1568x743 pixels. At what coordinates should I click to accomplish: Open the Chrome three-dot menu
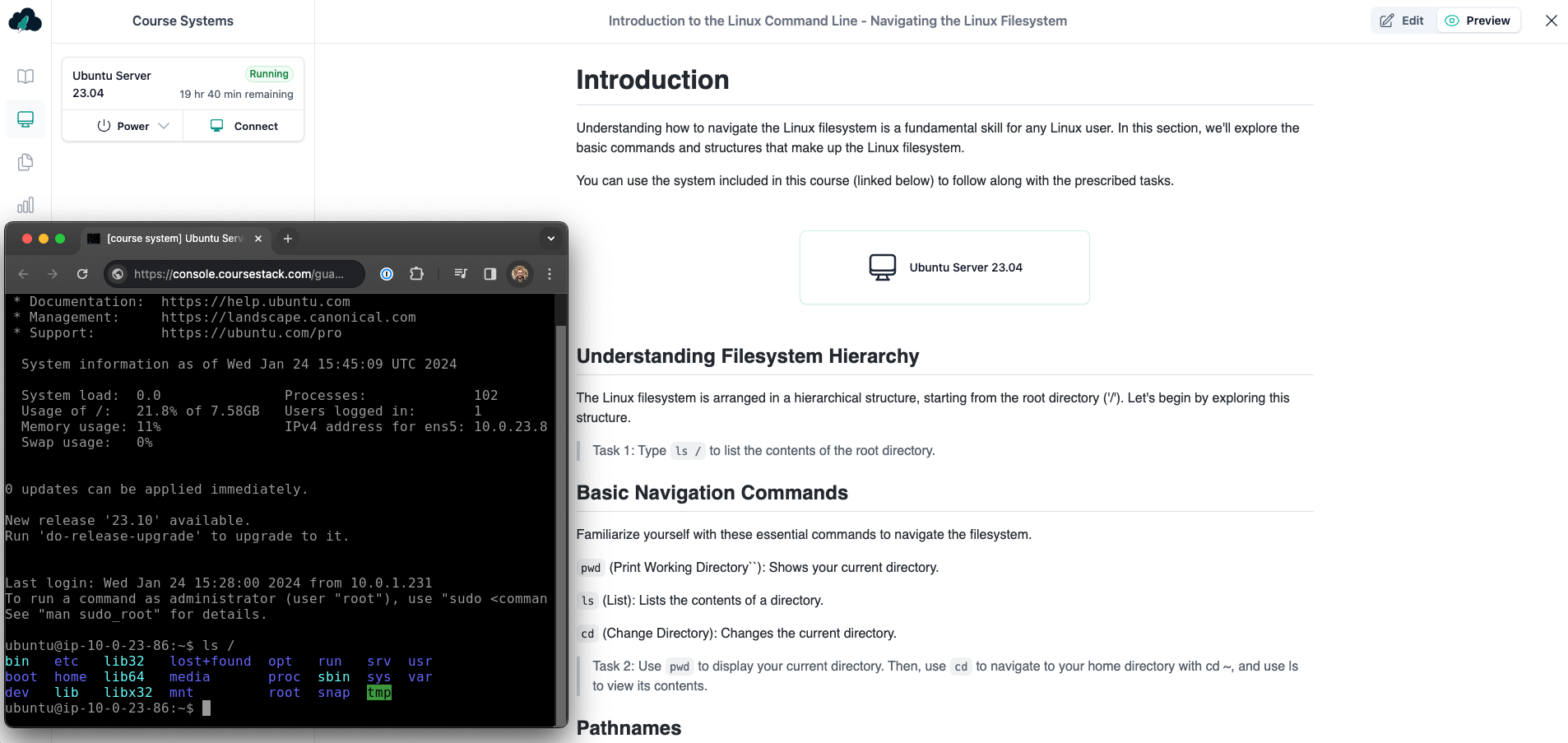coord(550,274)
